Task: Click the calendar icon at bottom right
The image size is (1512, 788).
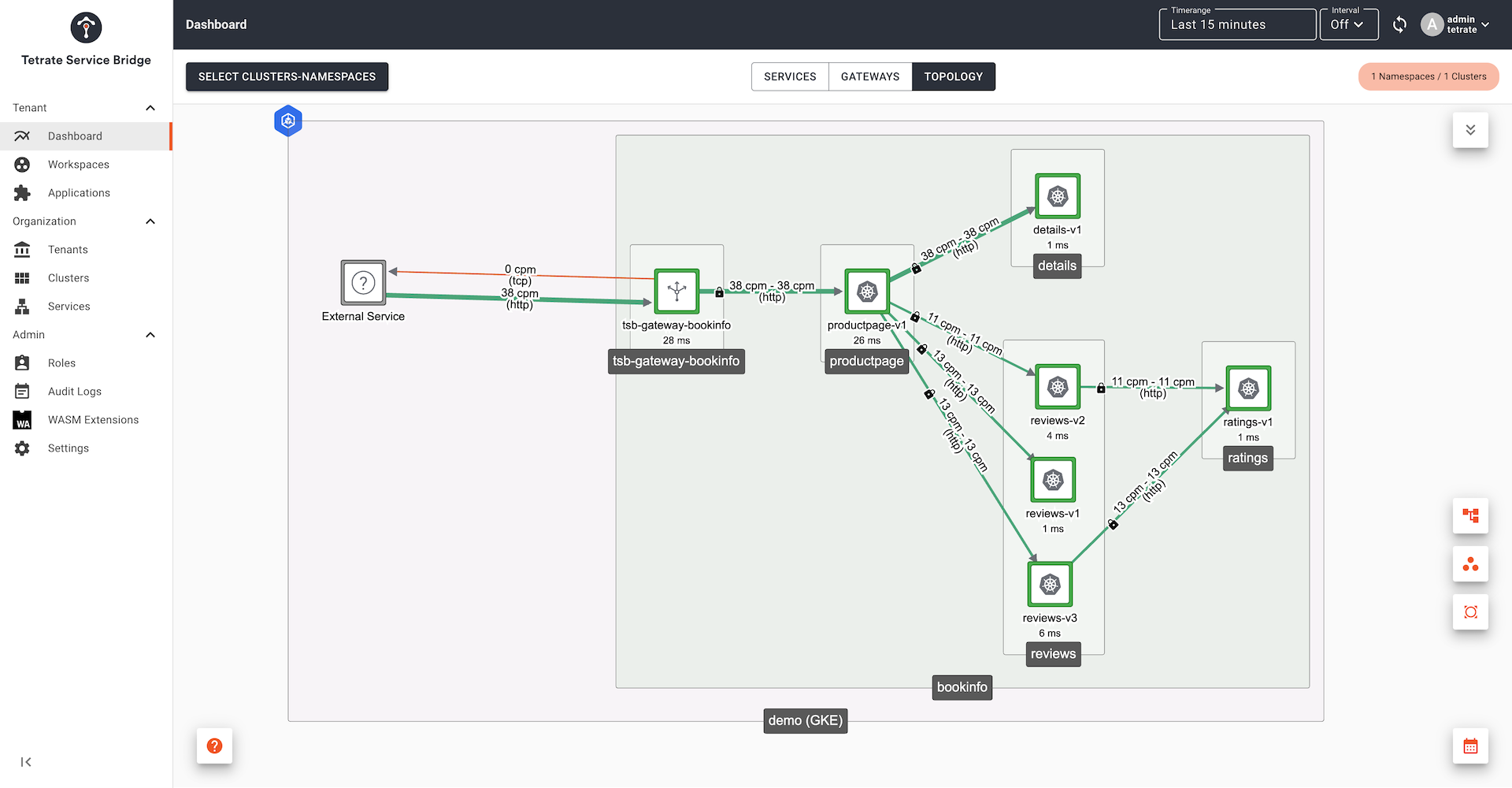Action: click(1470, 745)
